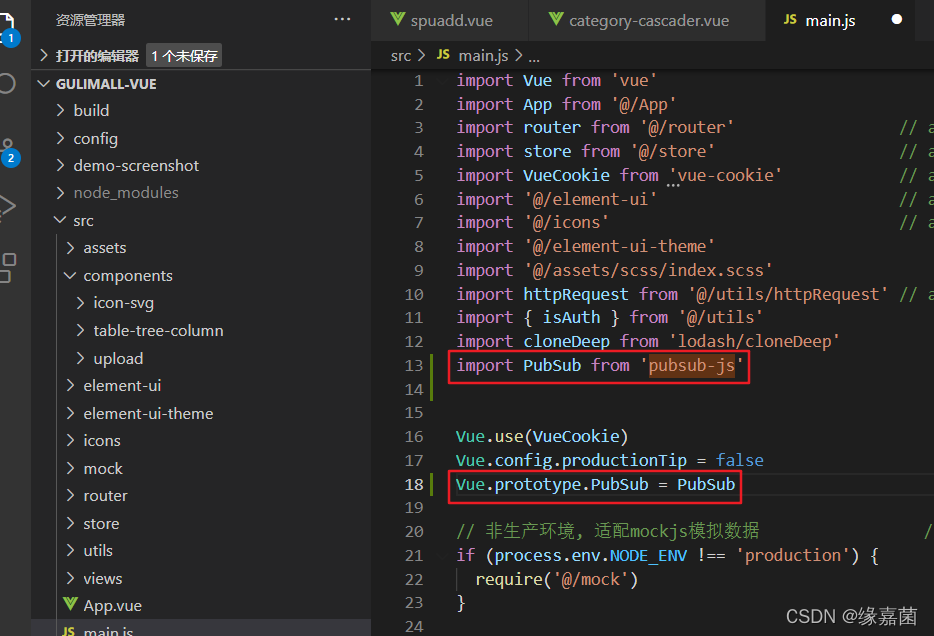Collapse the components folder
Image resolution: width=934 pixels, height=636 pixels.
coord(70,275)
